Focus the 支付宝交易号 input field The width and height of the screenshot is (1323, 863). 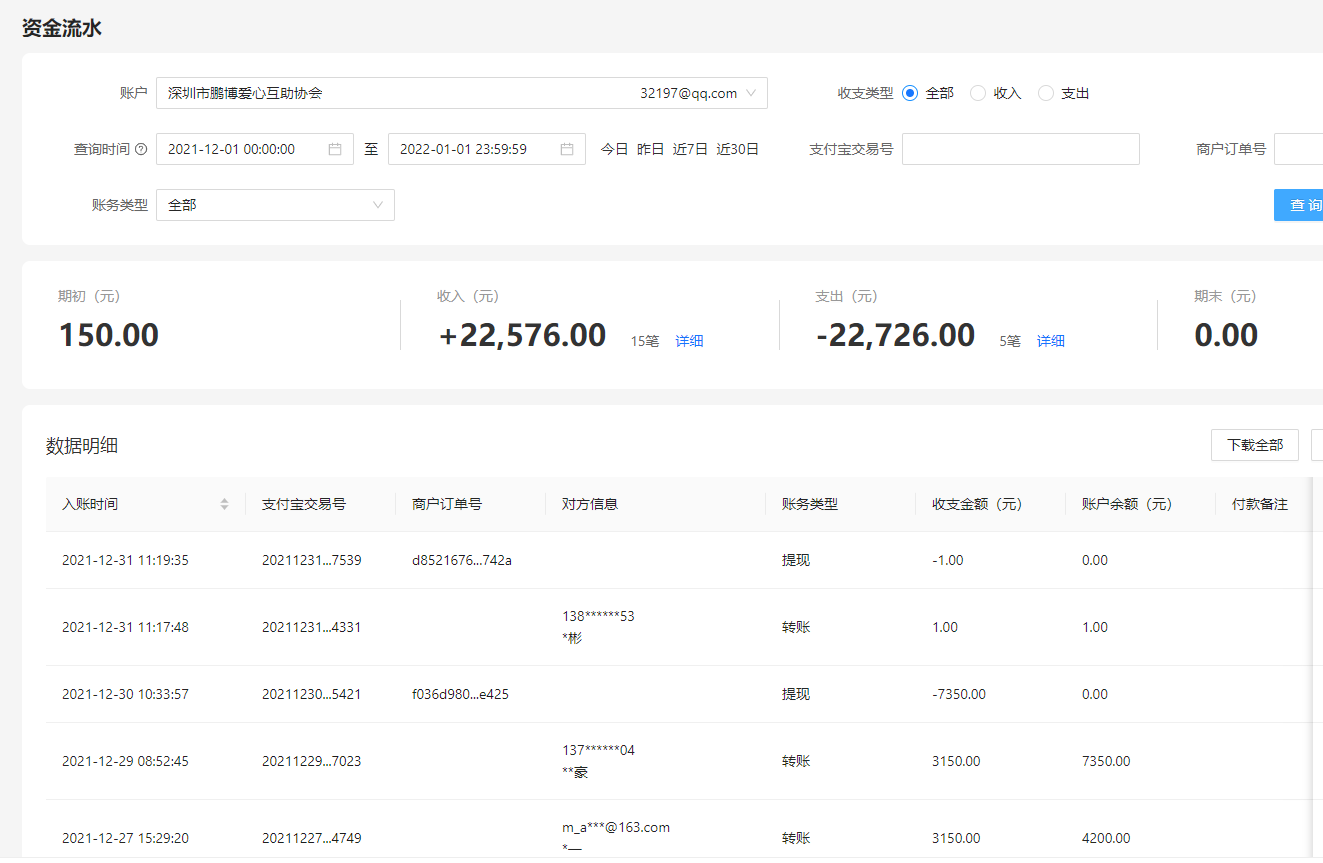1020,149
